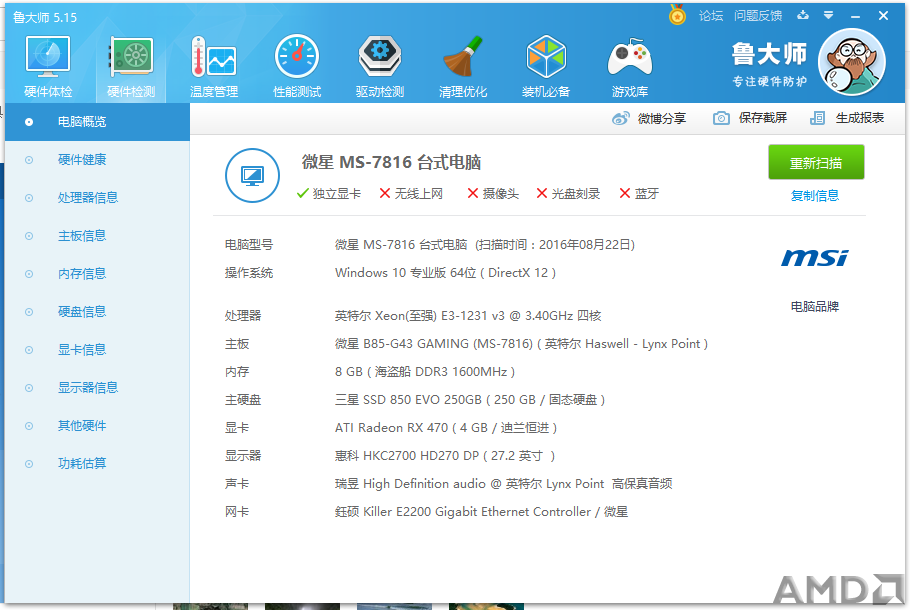
Task: Click the 电脑品牌 label under logo
Action: tap(815, 306)
